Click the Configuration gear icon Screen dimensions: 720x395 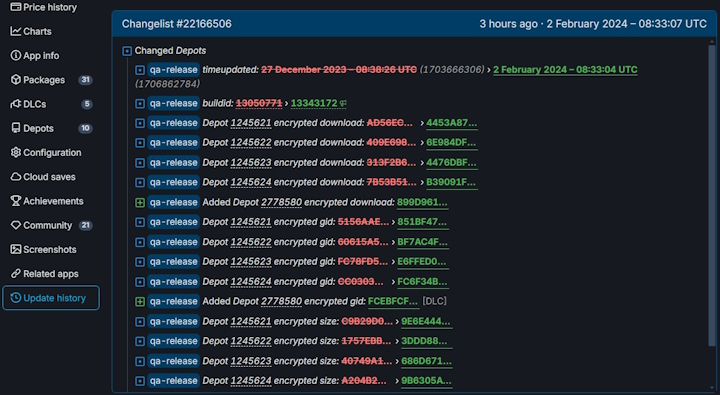tap(16, 152)
